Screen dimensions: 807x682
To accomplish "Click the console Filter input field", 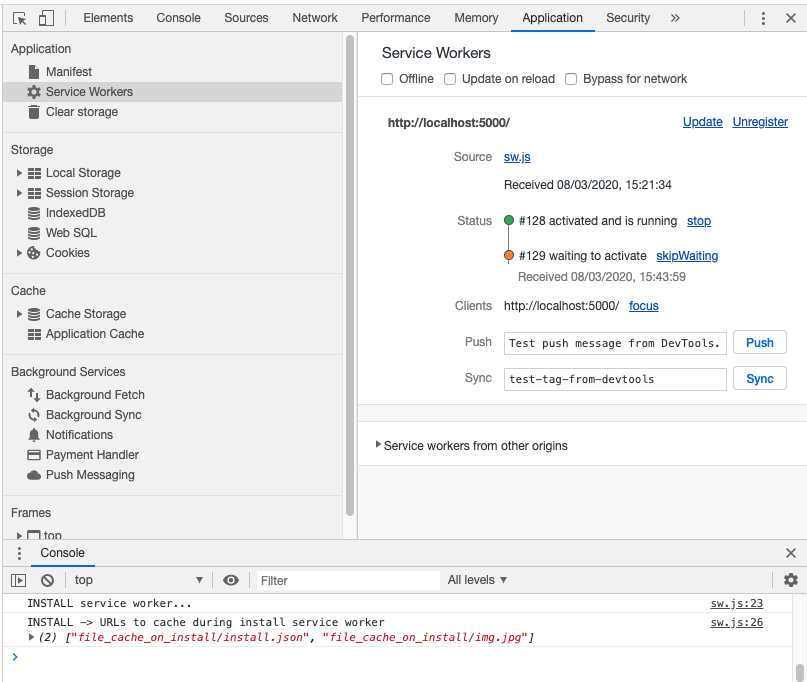I will (x=346, y=580).
